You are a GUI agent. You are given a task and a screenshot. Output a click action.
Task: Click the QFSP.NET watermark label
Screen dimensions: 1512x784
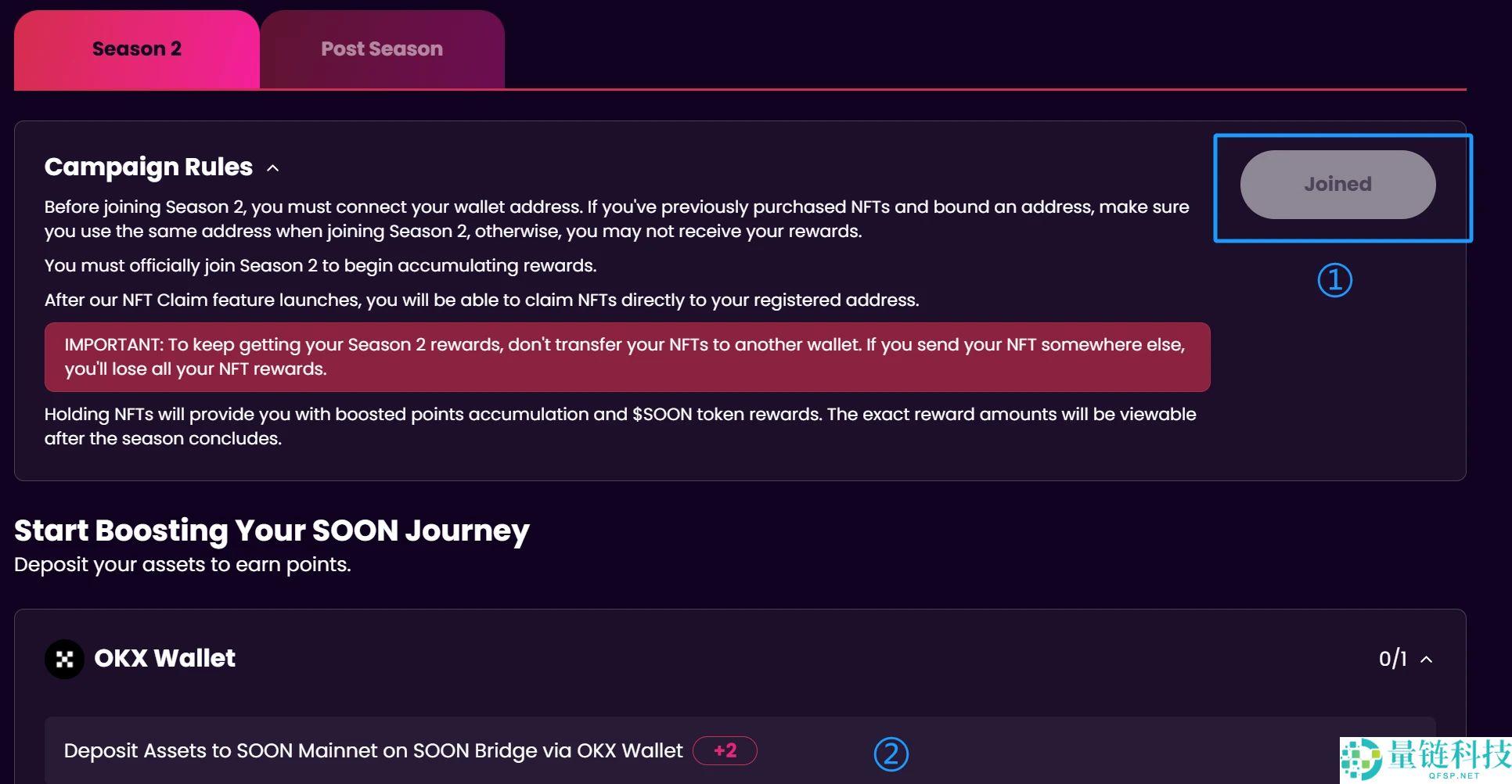click(1453, 776)
